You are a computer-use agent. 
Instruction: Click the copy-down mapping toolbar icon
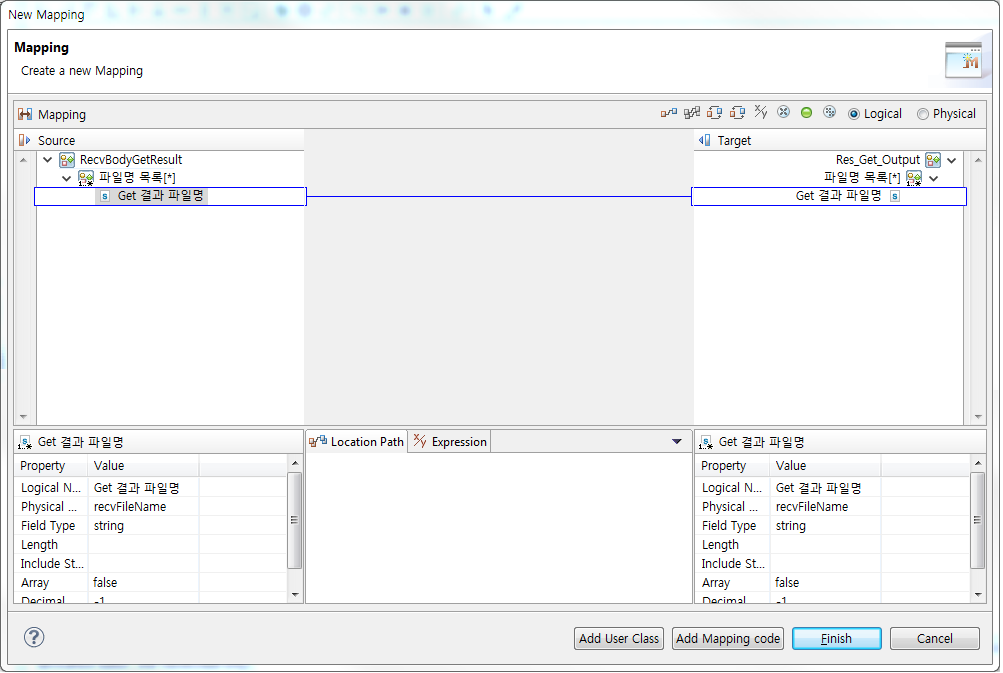714,113
